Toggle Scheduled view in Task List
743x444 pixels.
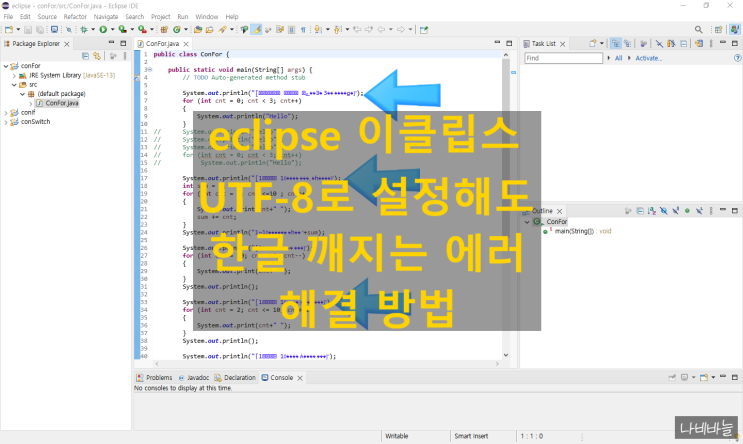click(627, 44)
